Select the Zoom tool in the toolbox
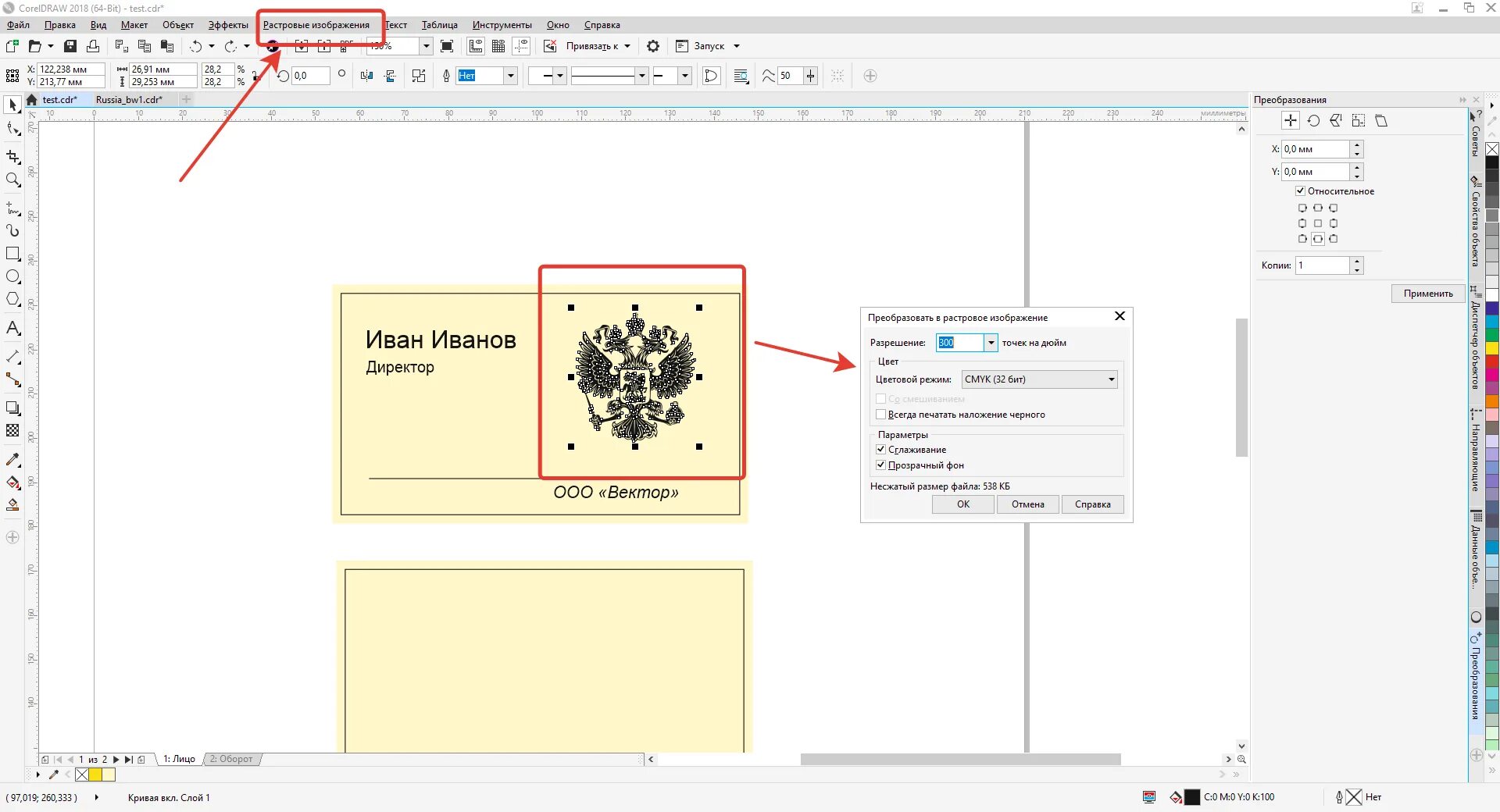The image size is (1500, 812). 12,180
